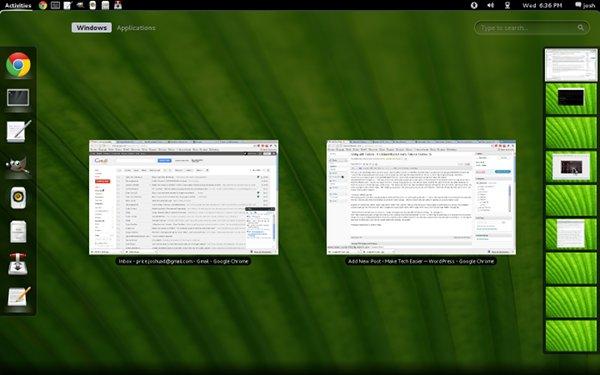Switch to the workspace with the black terminal window

click(x=571, y=99)
